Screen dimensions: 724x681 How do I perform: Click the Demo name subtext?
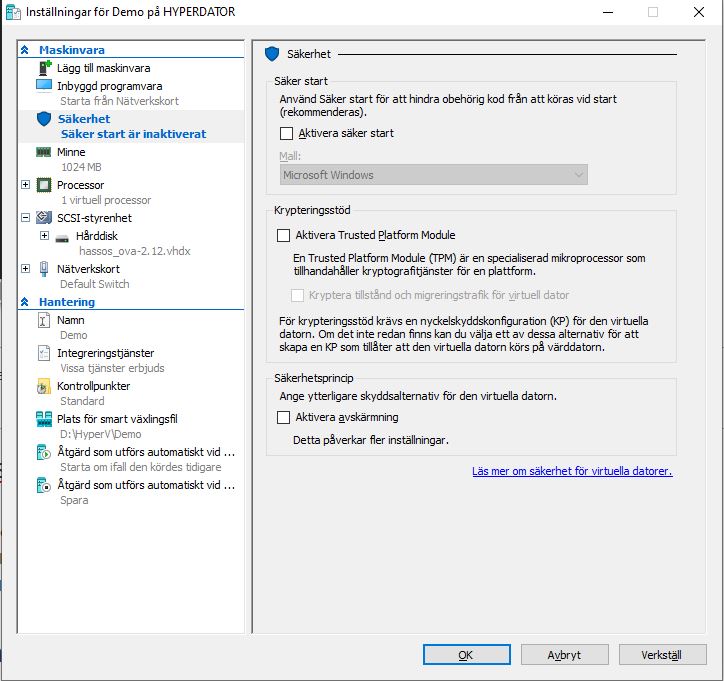(x=73, y=335)
